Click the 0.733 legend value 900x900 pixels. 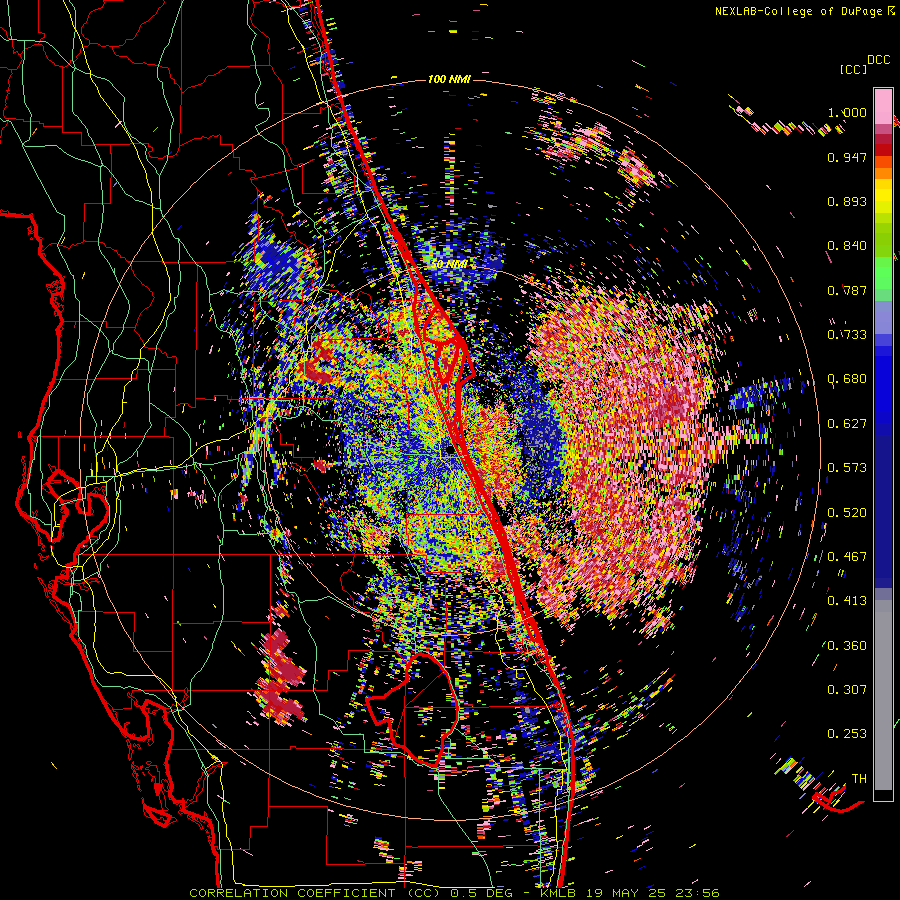[x=847, y=335]
